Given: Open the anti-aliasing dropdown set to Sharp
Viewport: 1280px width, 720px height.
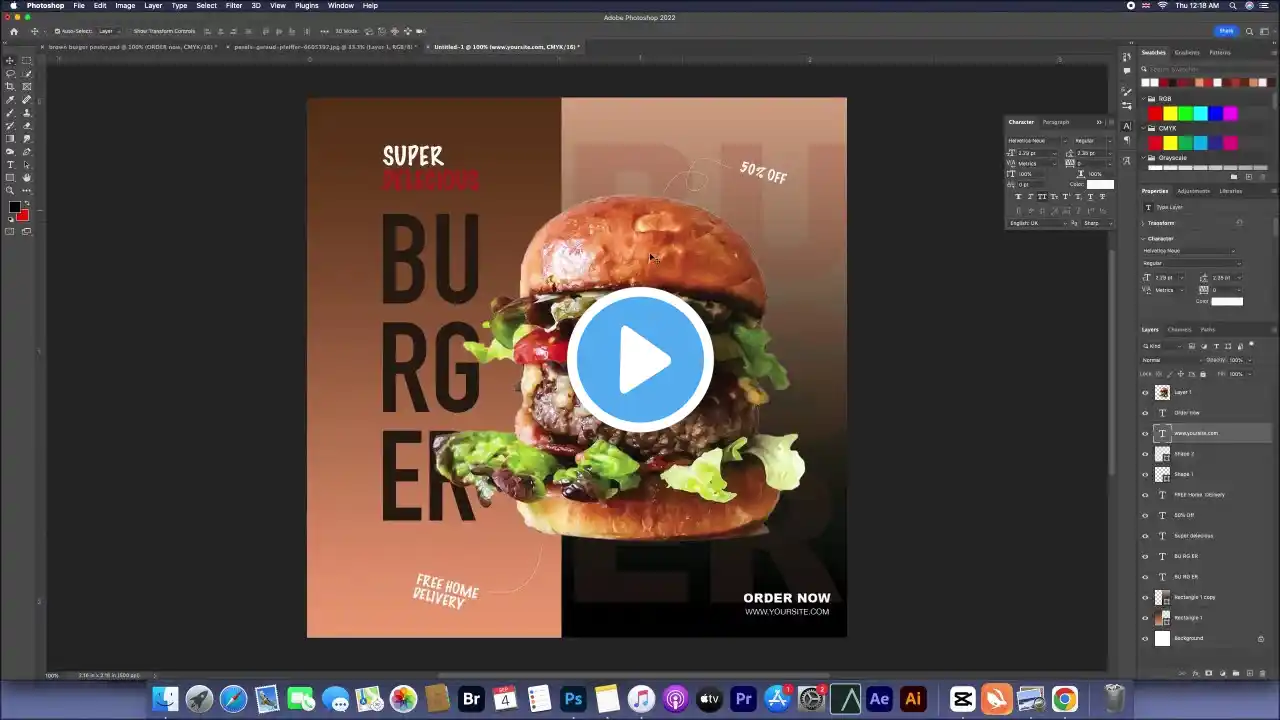Looking at the screenshot, I should click(x=1097, y=223).
